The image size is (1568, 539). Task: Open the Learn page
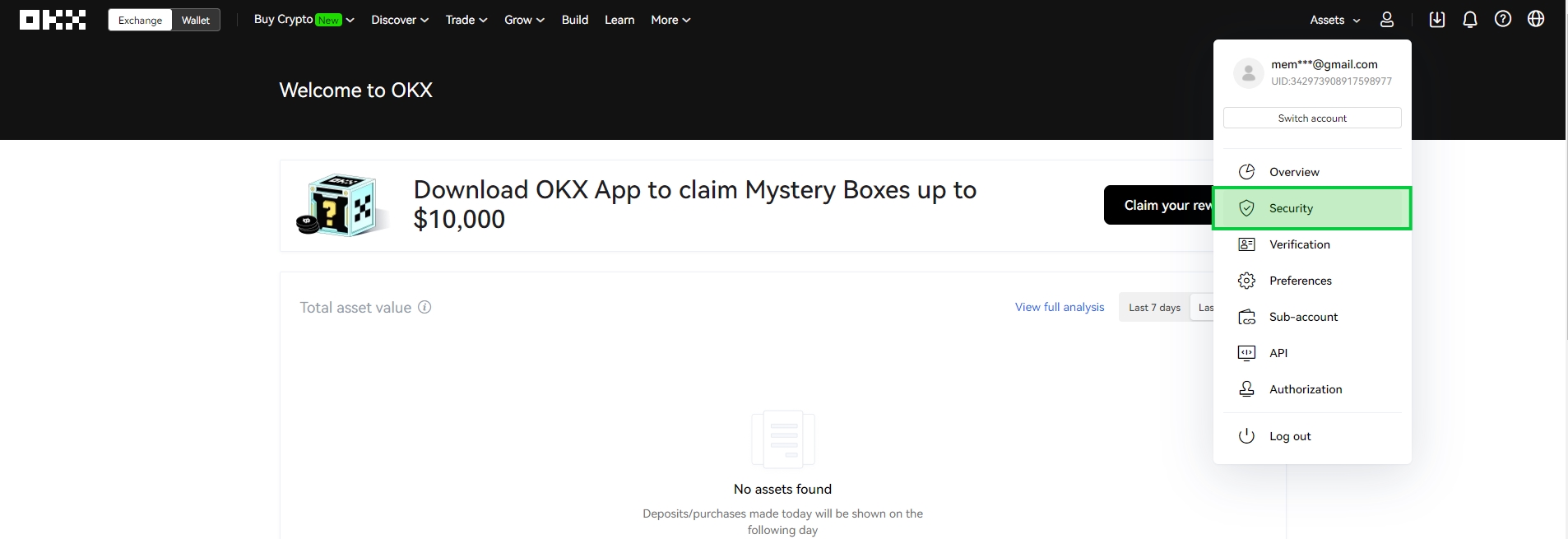[x=619, y=20]
